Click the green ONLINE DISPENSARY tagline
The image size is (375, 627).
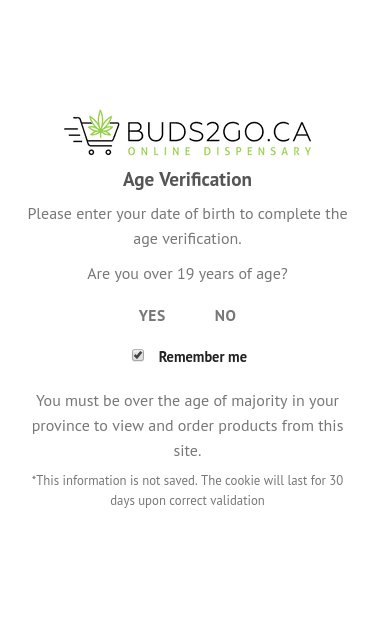219,151
